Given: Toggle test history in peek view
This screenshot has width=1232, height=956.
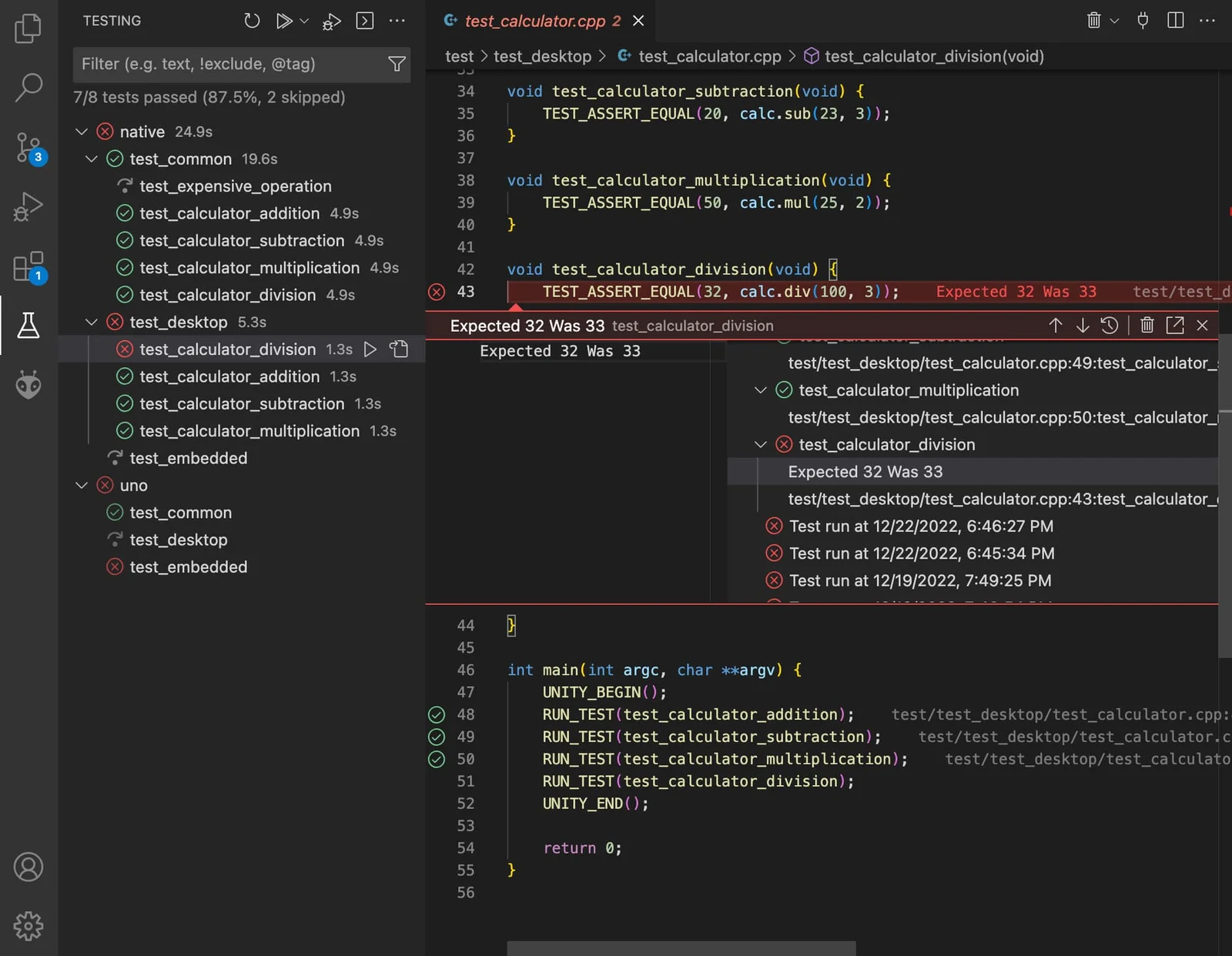Looking at the screenshot, I should click(1110, 326).
